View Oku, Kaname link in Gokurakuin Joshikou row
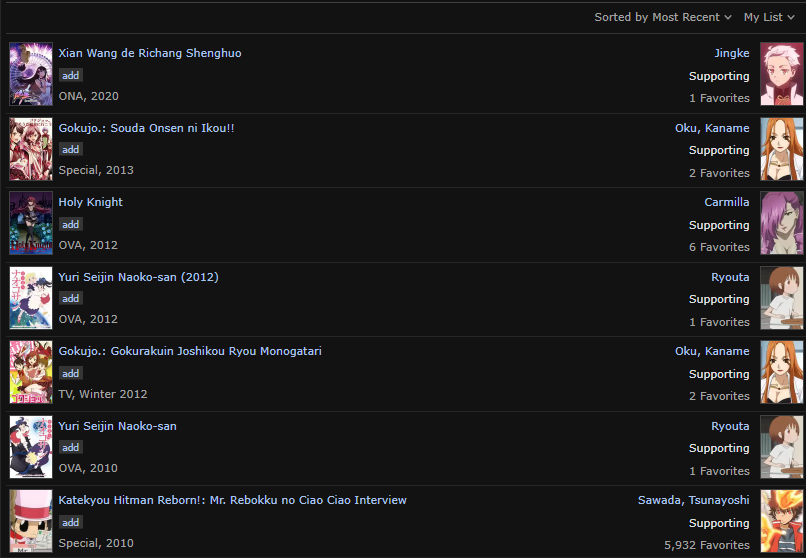Viewport: 806px width, 558px height. 712,351
